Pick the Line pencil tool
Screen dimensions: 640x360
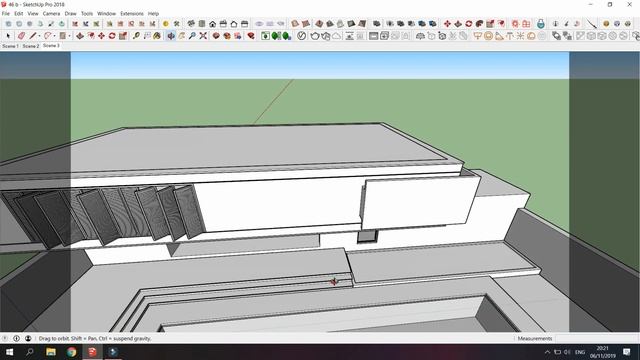[33, 36]
